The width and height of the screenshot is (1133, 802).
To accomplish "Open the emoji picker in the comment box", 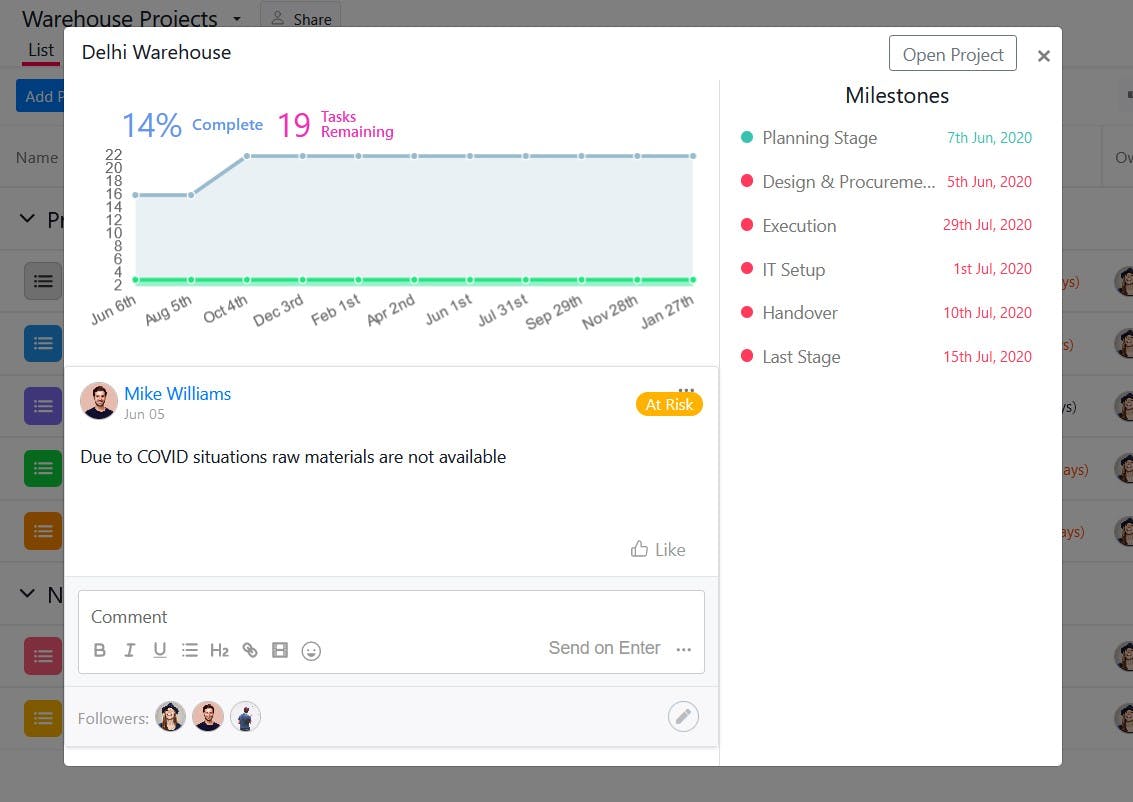I will pyautogui.click(x=311, y=650).
